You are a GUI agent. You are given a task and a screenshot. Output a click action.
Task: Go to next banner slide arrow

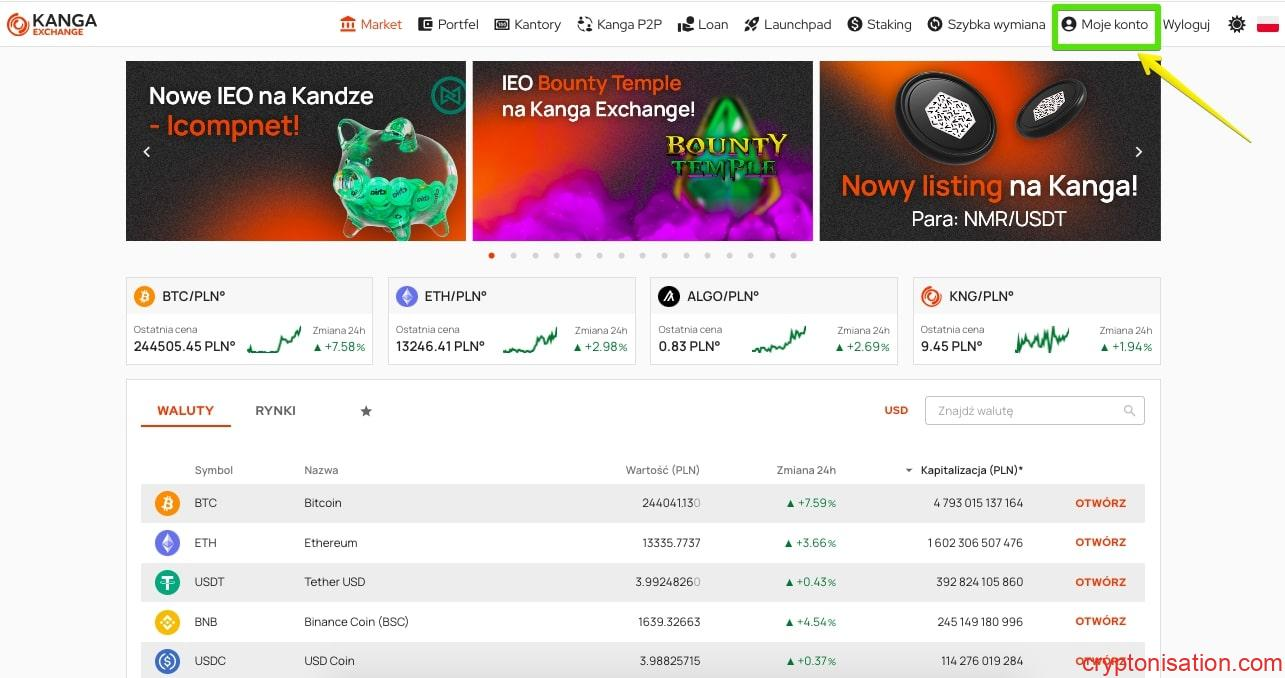point(1138,152)
